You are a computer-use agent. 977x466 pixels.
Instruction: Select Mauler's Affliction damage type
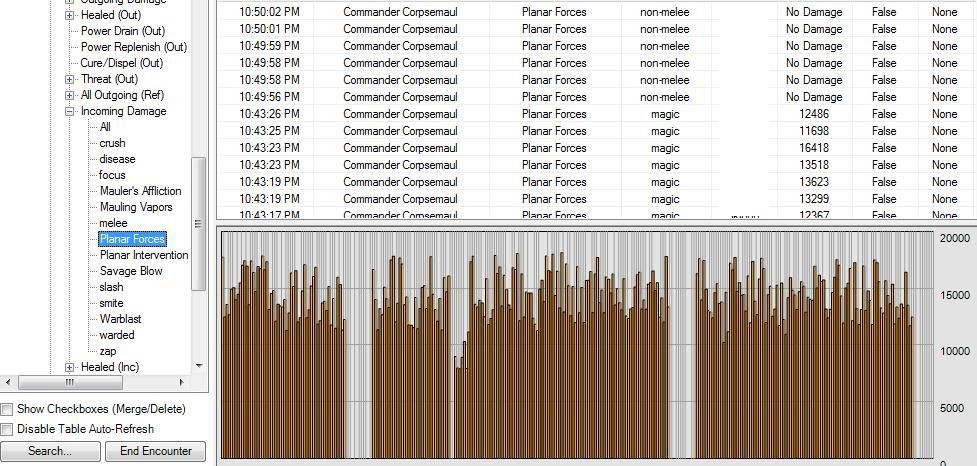pos(141,191)
